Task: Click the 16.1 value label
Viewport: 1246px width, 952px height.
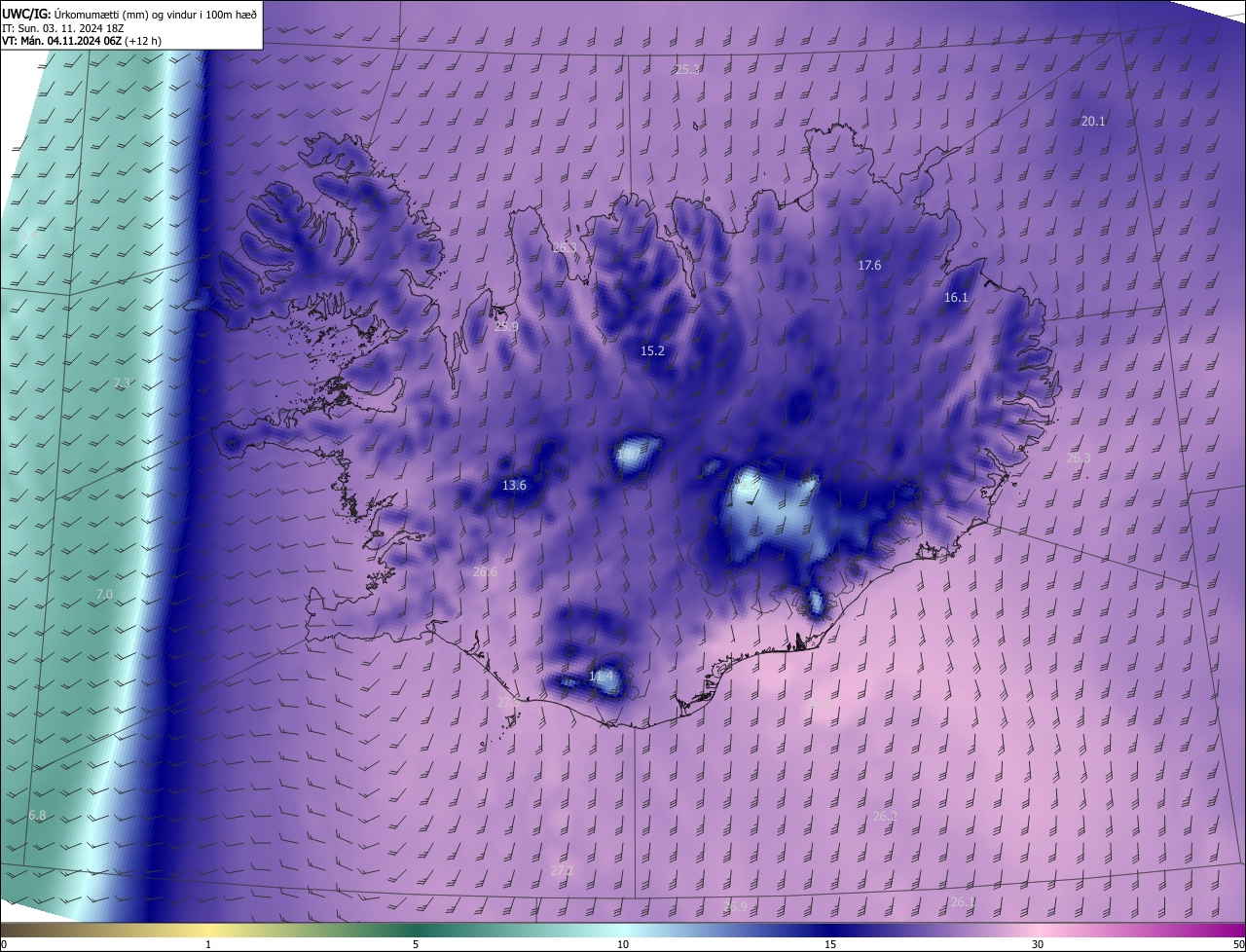Action: click(956, 298)
